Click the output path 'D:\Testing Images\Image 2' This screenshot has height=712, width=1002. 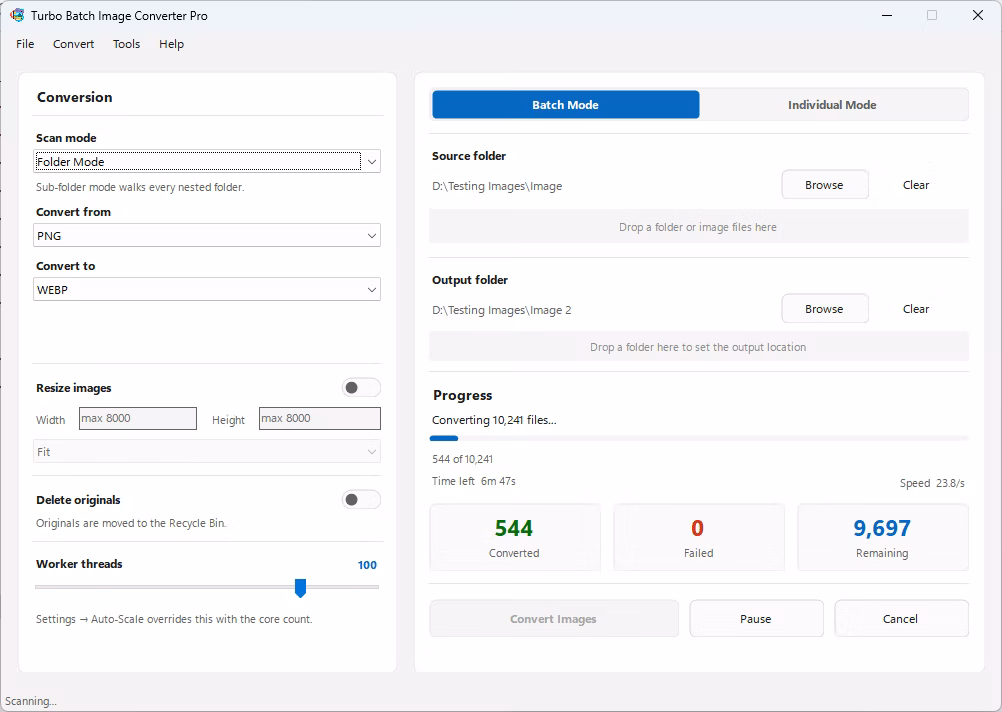coord(502,310)
